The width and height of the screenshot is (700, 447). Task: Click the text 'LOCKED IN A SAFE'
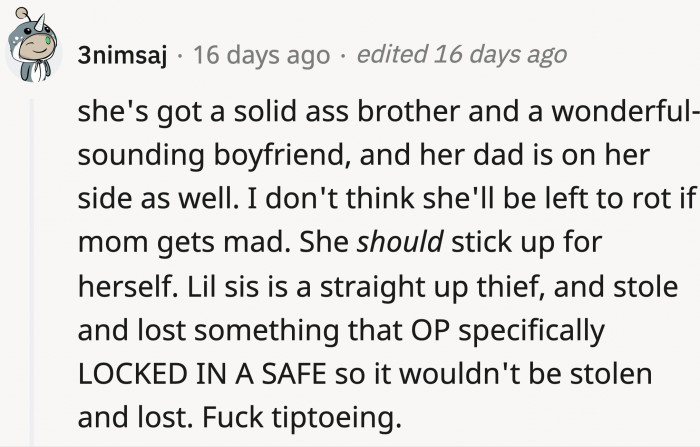point(202,374)
